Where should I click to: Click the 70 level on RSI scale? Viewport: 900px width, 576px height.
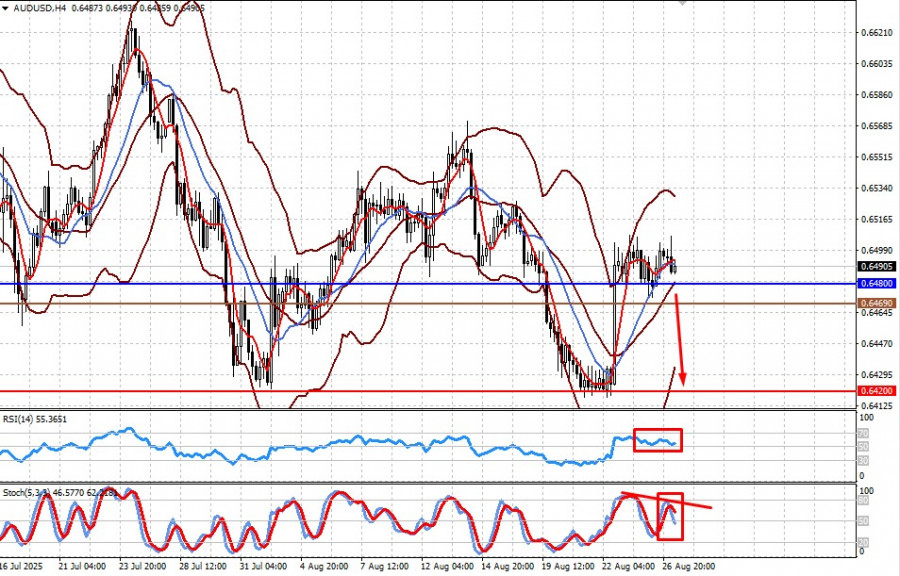pos(863,434)
